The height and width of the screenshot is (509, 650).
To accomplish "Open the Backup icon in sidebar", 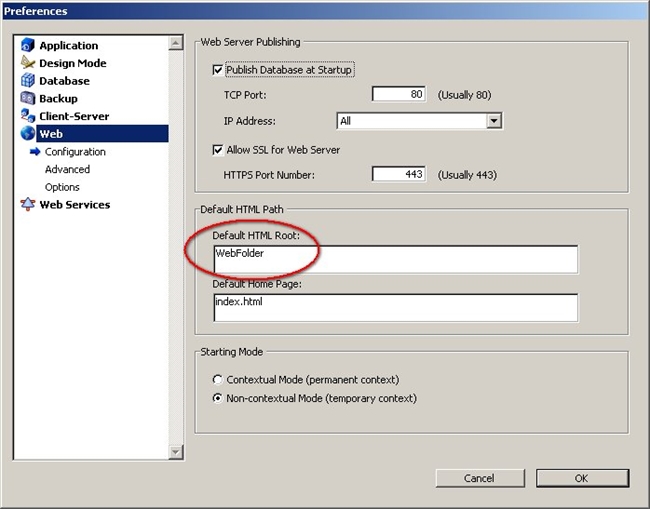I will 28,99.
